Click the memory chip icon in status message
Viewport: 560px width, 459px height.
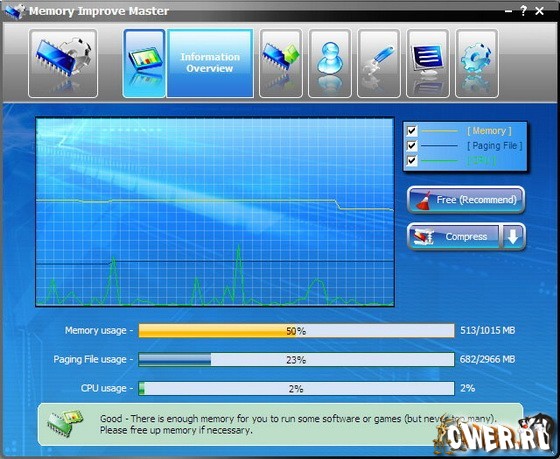coord(65,423)
